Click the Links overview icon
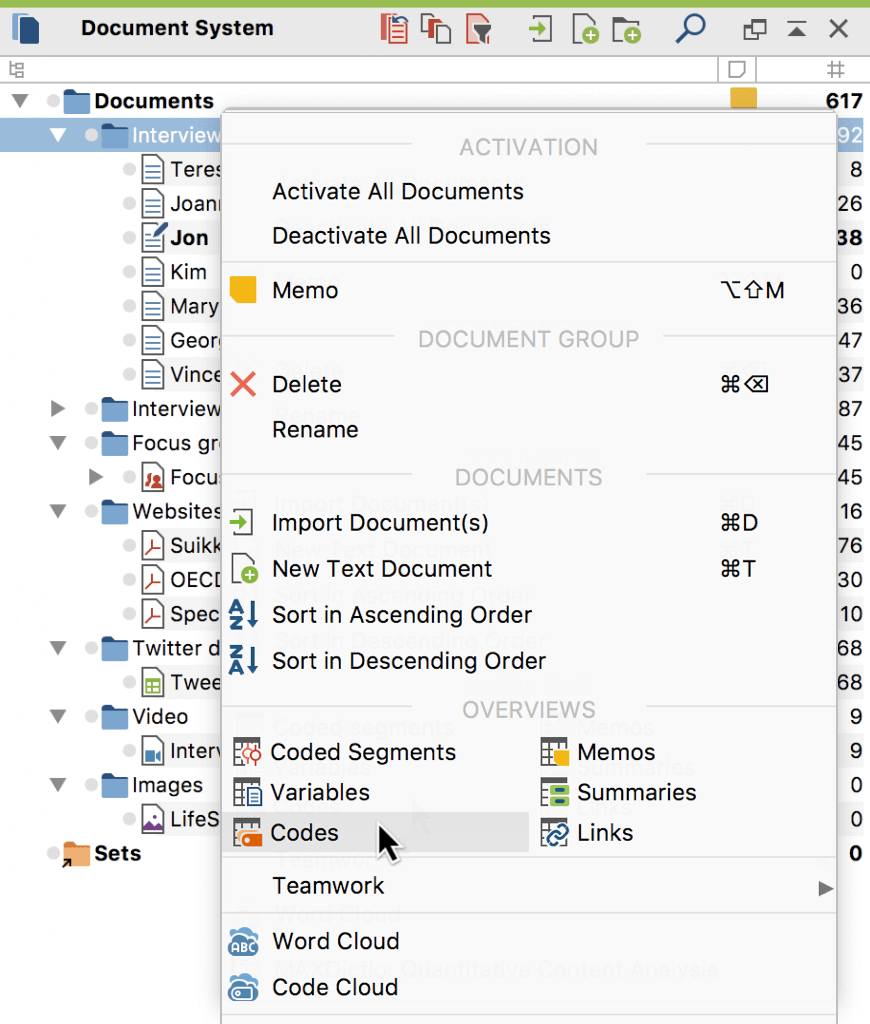 [555, 833]
